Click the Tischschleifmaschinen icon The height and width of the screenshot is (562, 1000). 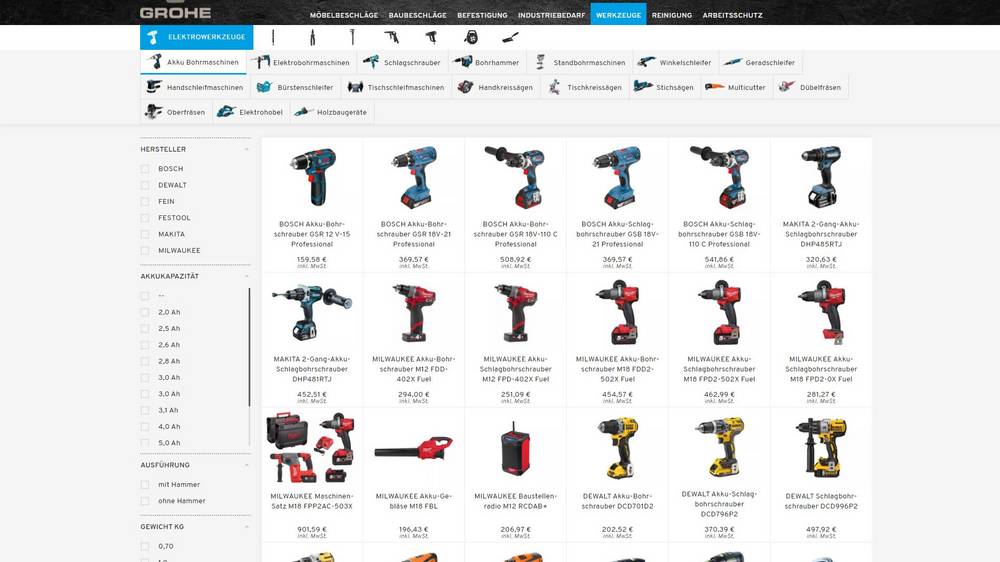(355, 87)
